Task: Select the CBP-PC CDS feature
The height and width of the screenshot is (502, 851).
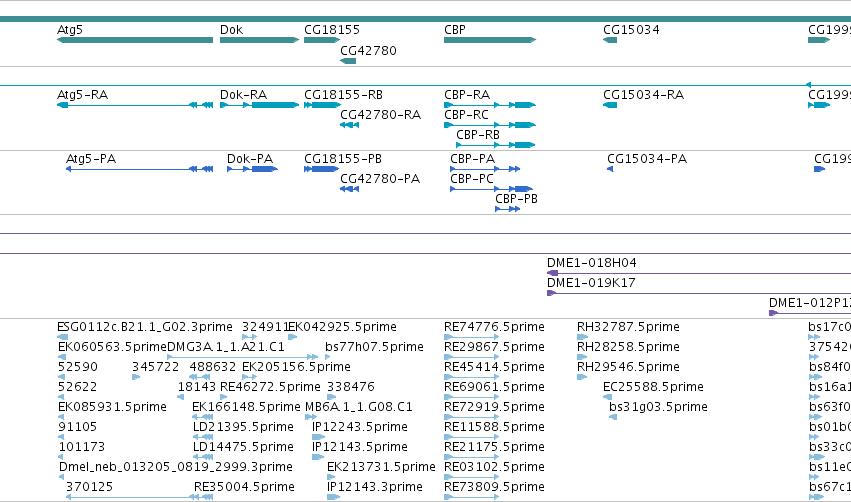Action: click(x=492, y=189)
